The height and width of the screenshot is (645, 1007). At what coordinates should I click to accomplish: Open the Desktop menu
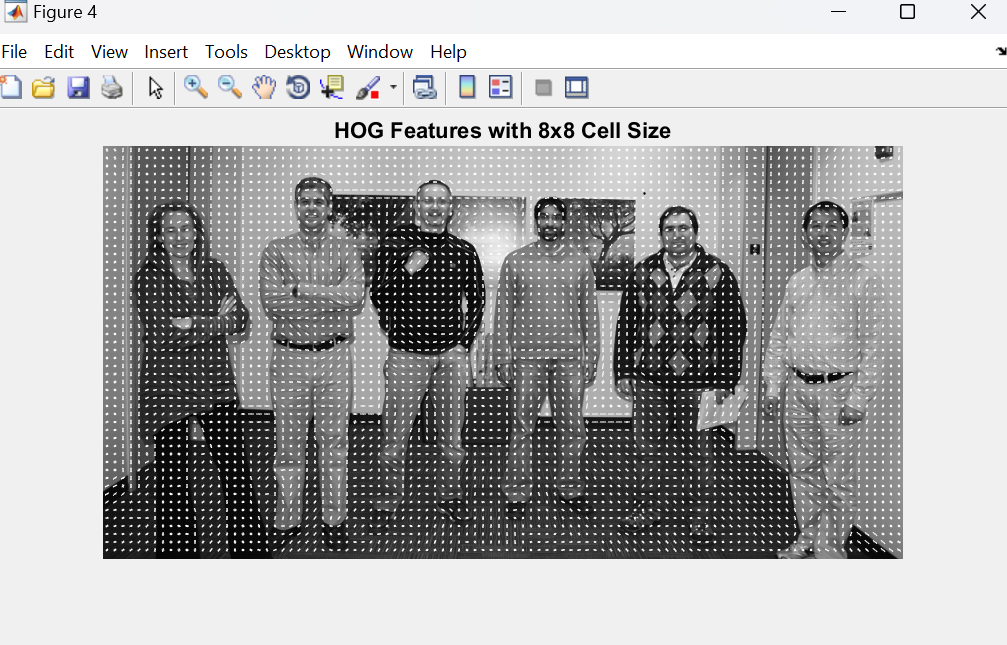pos(297,52)
